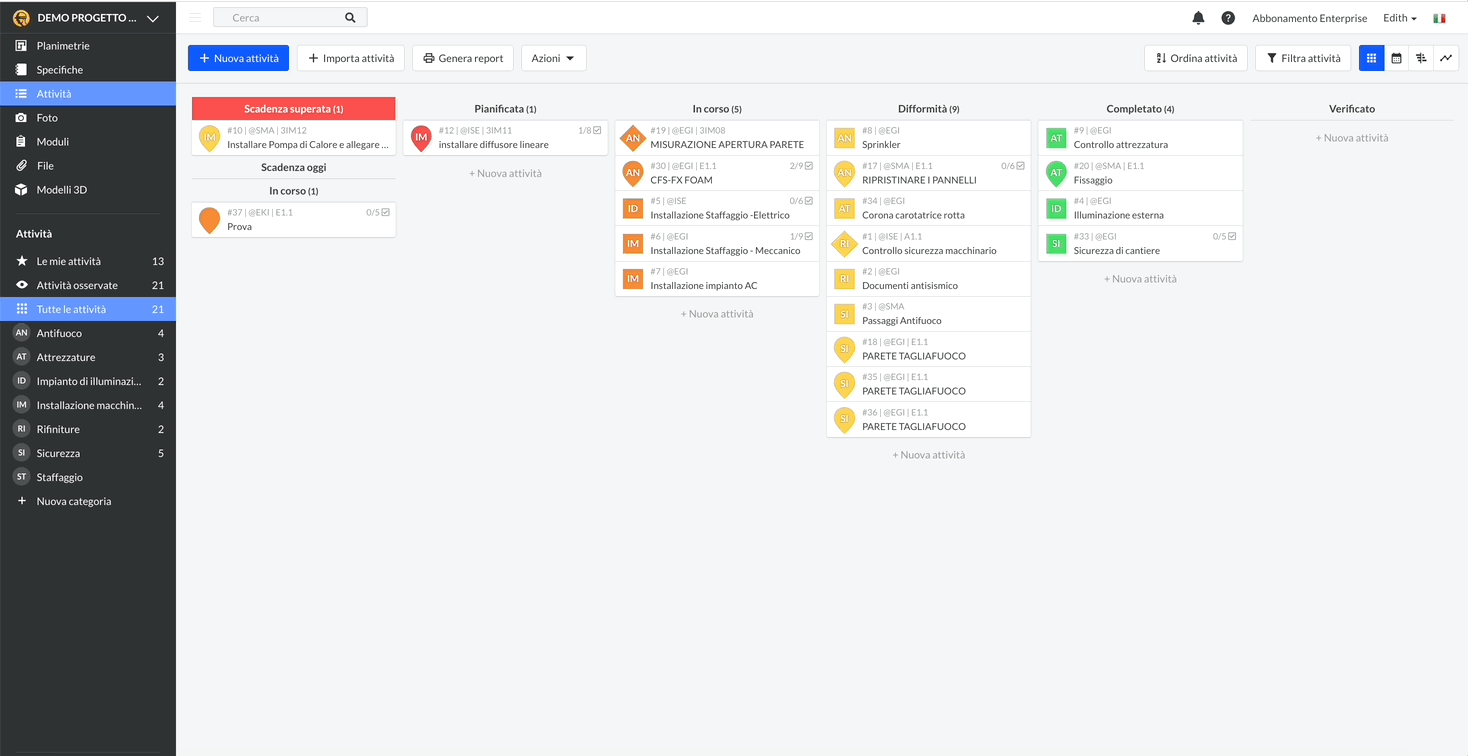Viewport: 1468px width, 756px height.
Task: Click the Italian flag language icon
Action: [1439, 18]
